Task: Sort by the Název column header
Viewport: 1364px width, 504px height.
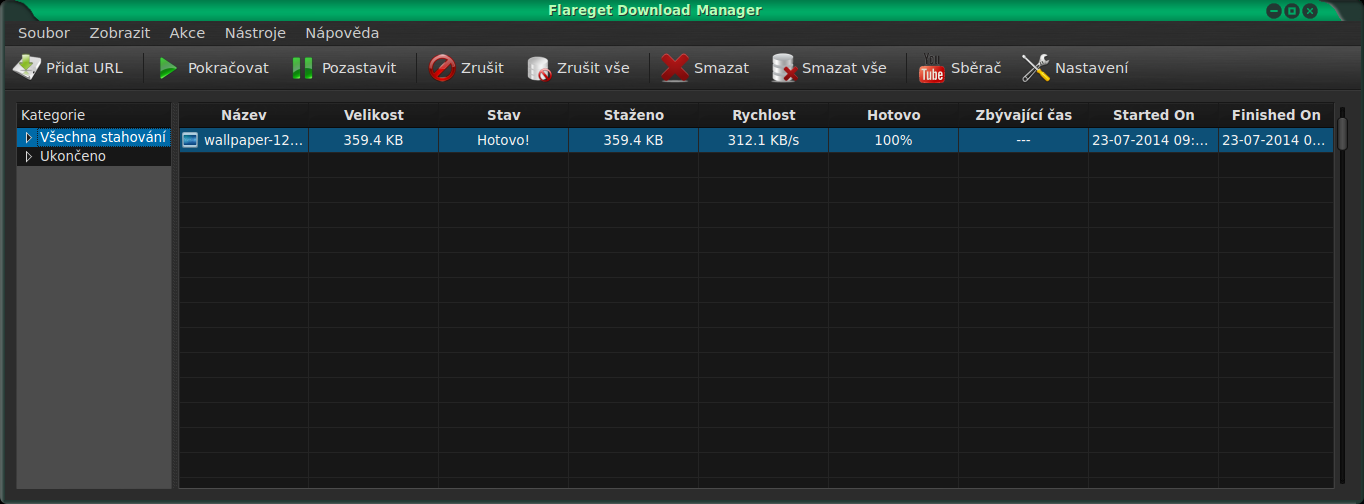Action: point(244,115)
